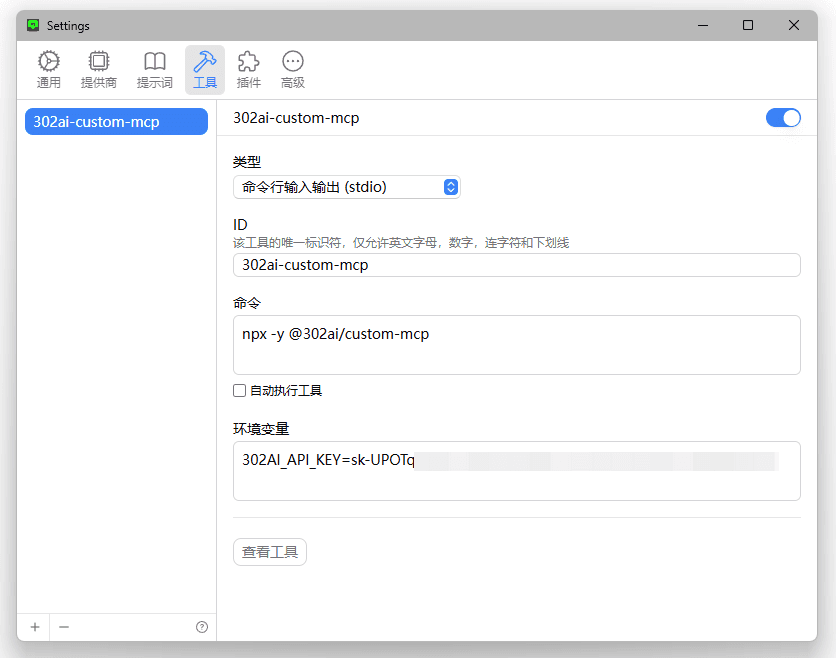Click the 环境变量 environment variables field
Image resolution: width=836 pixels, height=658 pixels.
pos(517,471)
